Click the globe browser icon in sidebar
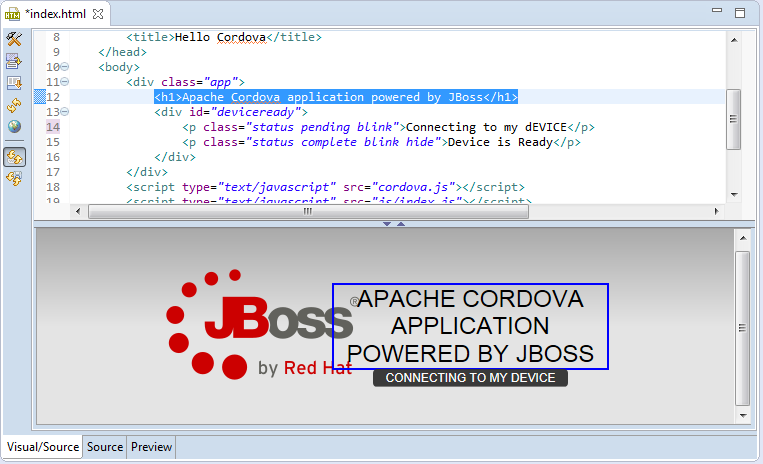 tap(14, 126)
